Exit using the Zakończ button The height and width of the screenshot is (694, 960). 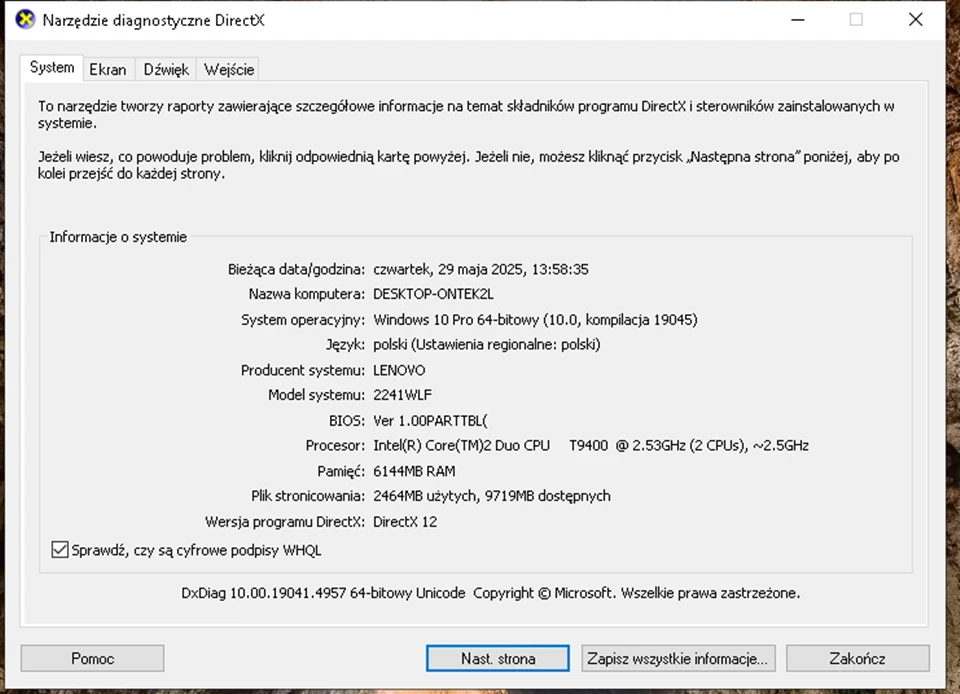click(x=857, y=659)
